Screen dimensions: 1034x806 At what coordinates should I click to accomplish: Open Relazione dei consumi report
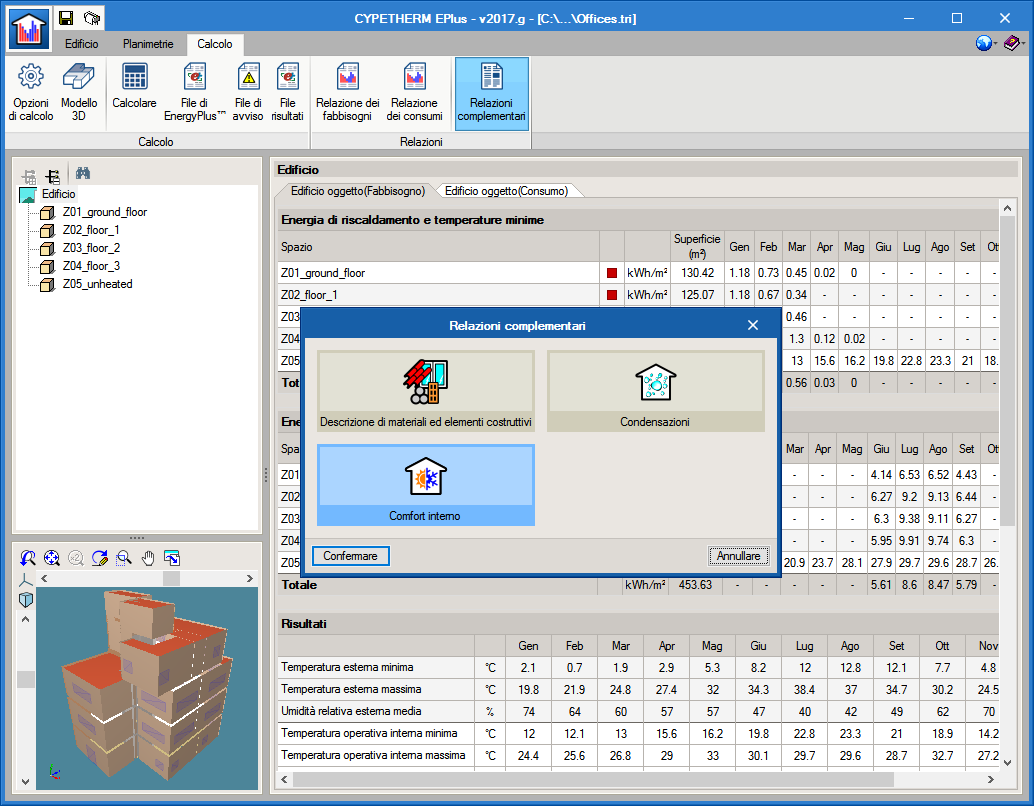(x=414, y=93)
